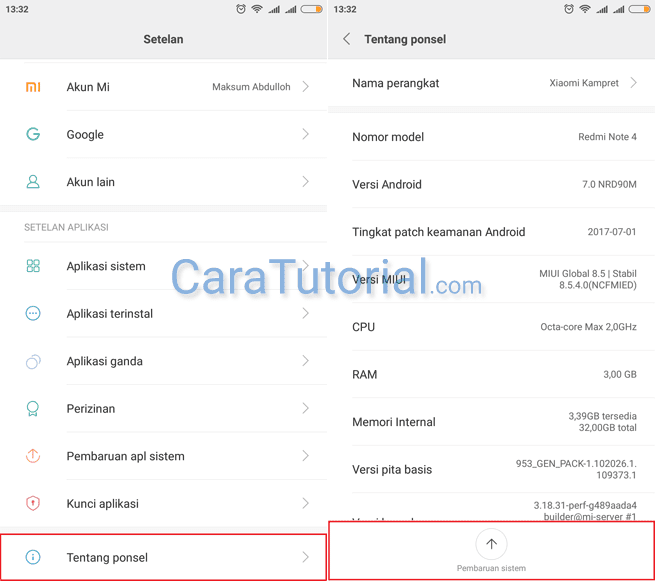Go back using the Tentang ponsel back arrow

click(346, 39)
